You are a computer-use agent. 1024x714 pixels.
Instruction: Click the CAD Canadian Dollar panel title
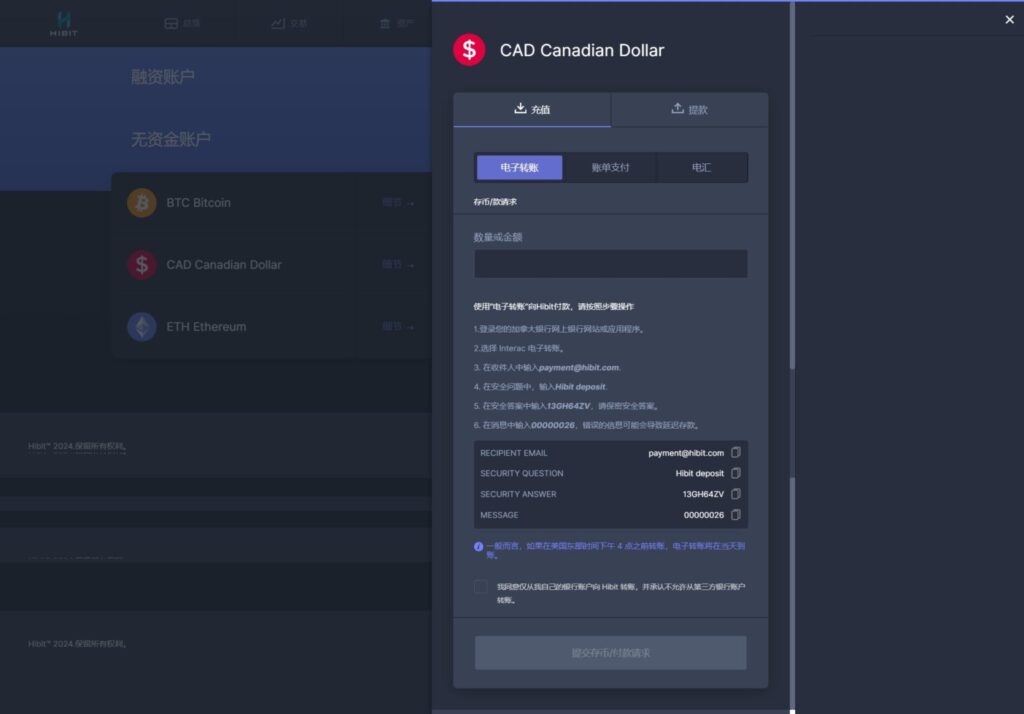coord(582,50)
